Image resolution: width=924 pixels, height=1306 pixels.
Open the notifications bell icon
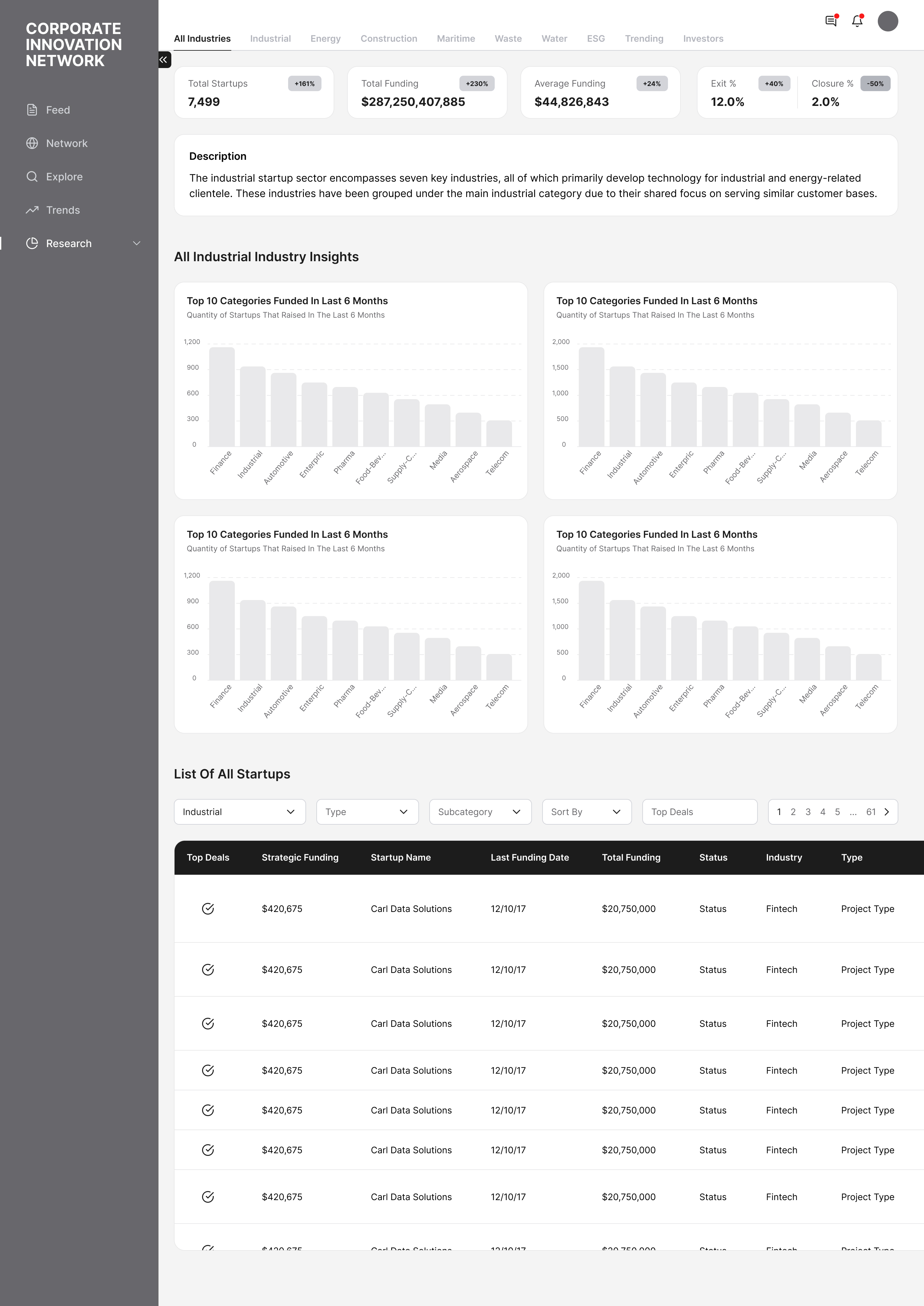click(857, 21)
